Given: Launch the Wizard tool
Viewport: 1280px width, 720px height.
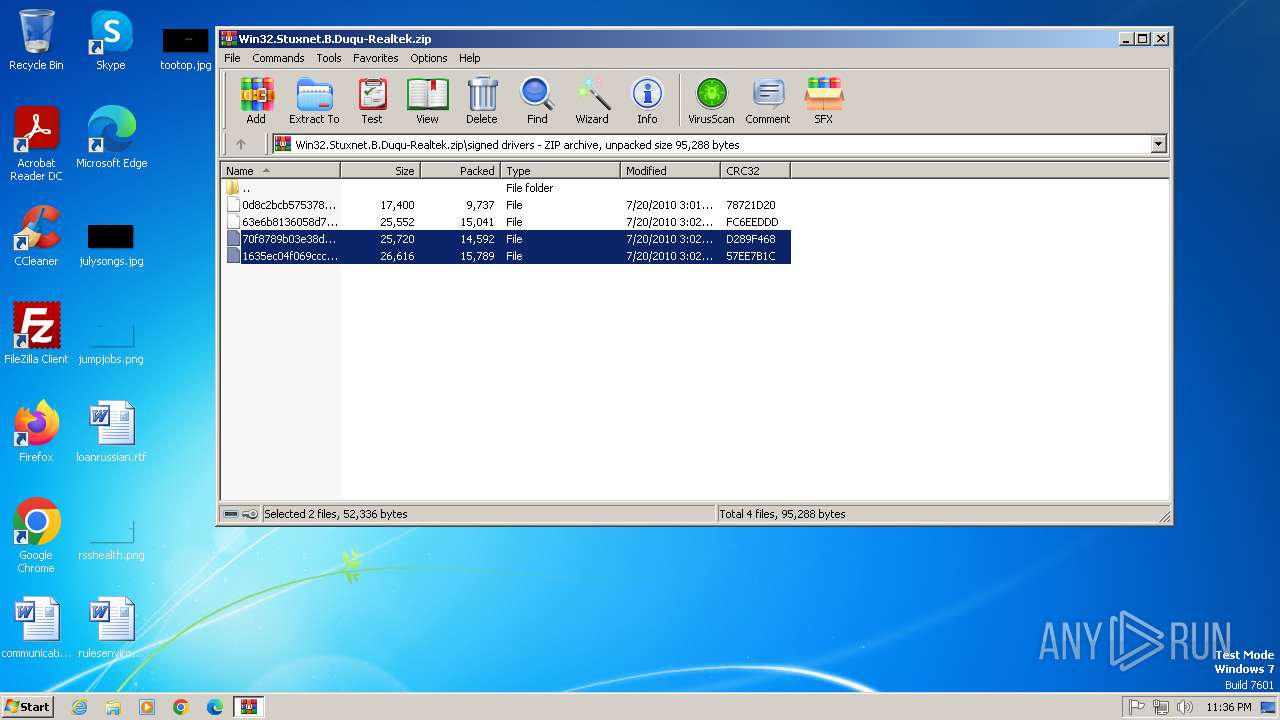Looking at the screenshot, I should coord(592,100).
